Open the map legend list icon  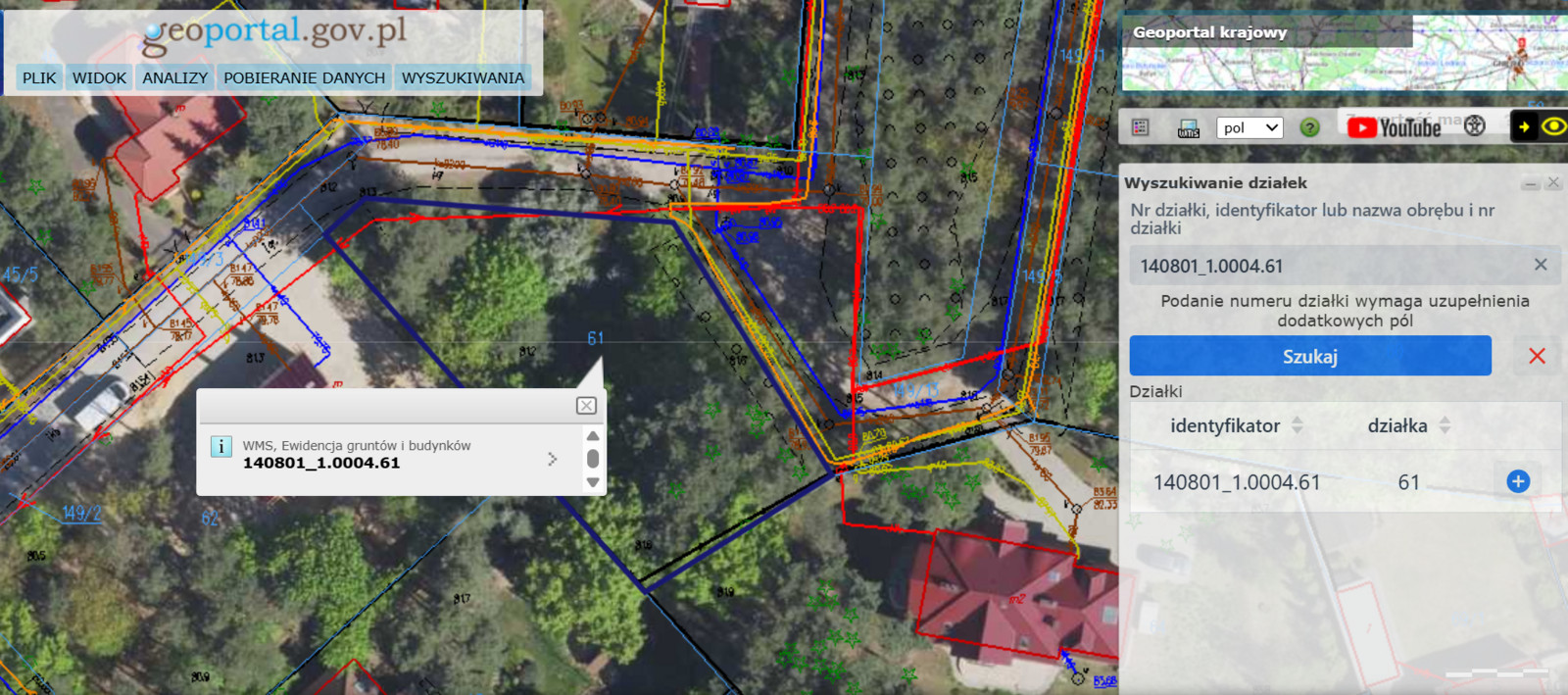[x=1140, y=127]
